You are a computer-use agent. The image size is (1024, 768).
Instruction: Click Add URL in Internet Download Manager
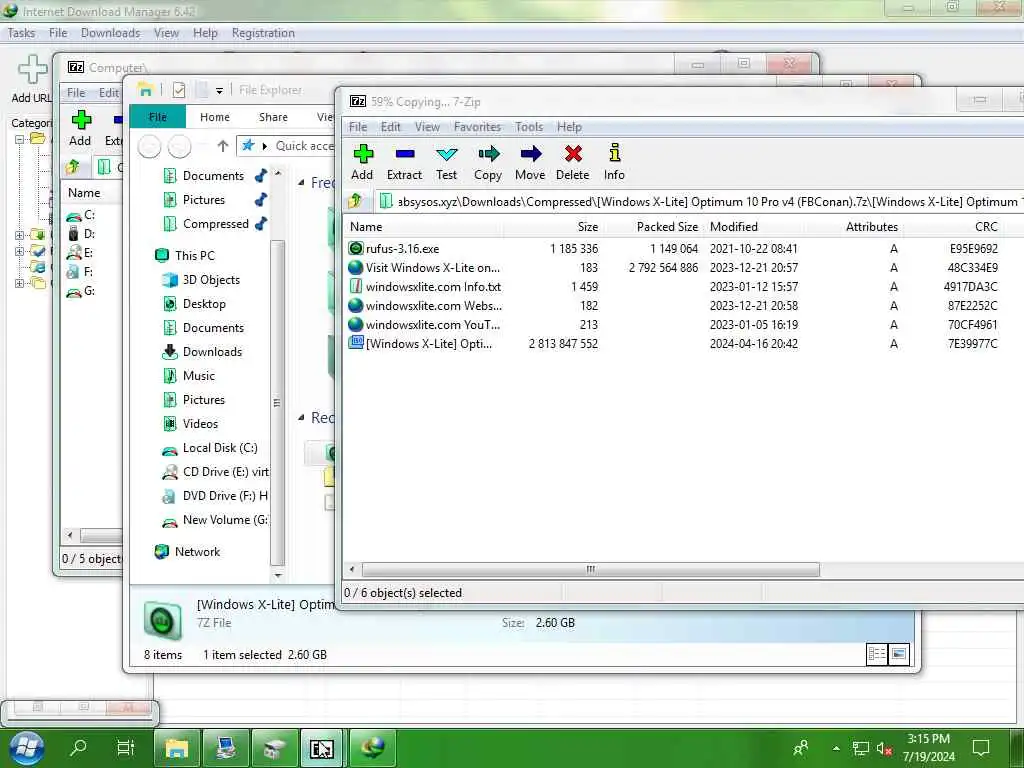point(32,79)
